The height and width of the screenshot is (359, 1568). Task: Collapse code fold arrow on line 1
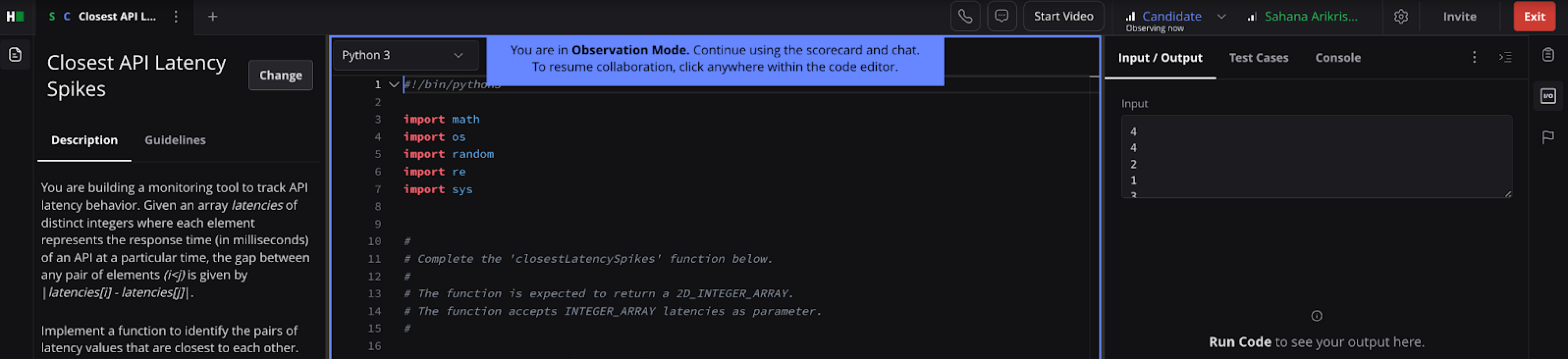point(394,84)
